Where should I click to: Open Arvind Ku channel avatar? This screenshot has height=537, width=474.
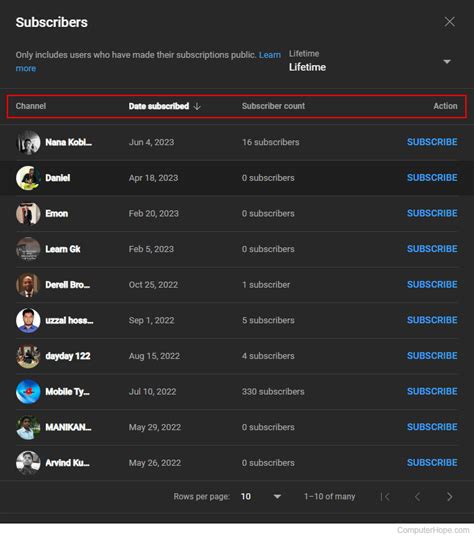(28, 463)
